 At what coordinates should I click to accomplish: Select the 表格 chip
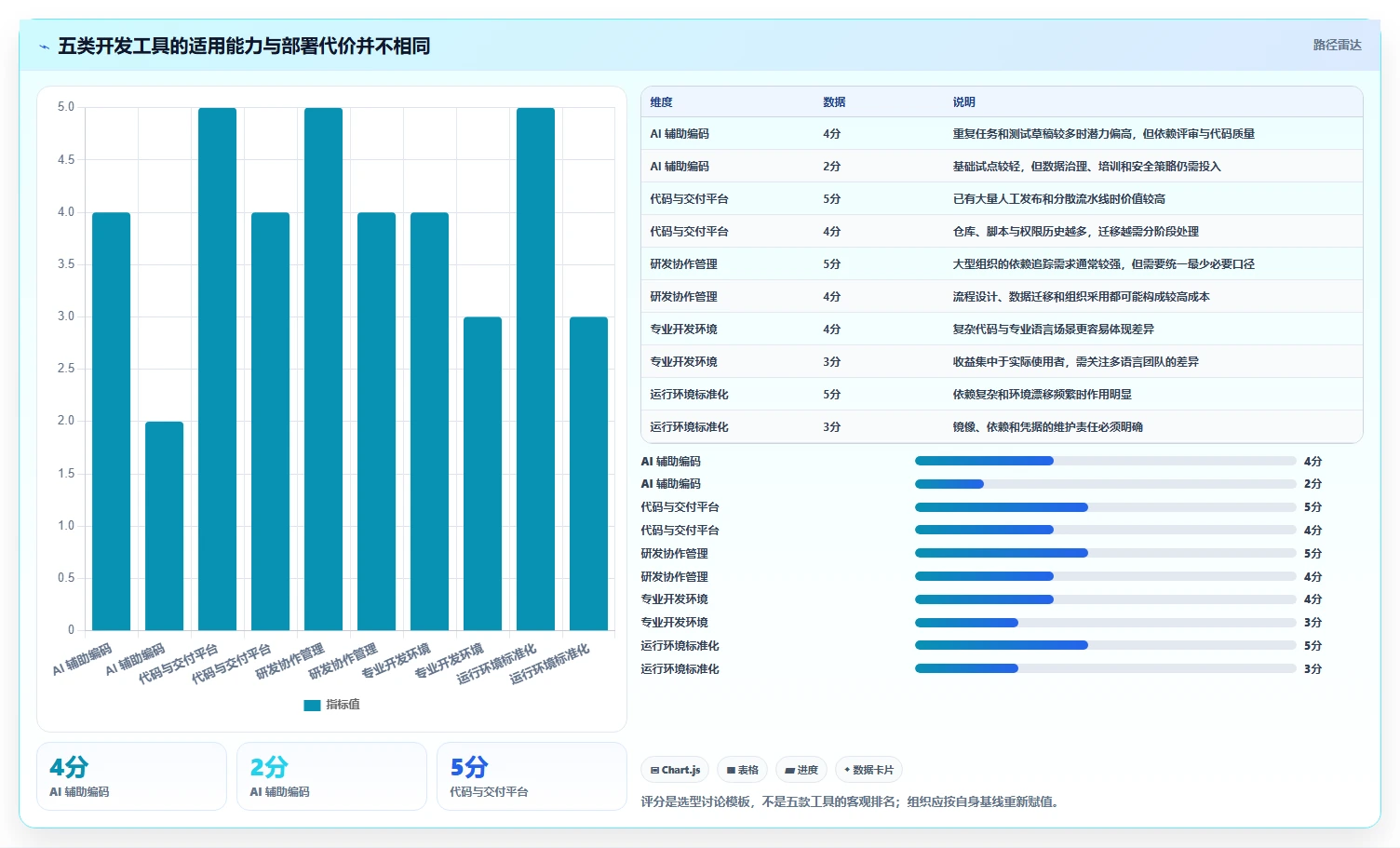tap(742, 770)
